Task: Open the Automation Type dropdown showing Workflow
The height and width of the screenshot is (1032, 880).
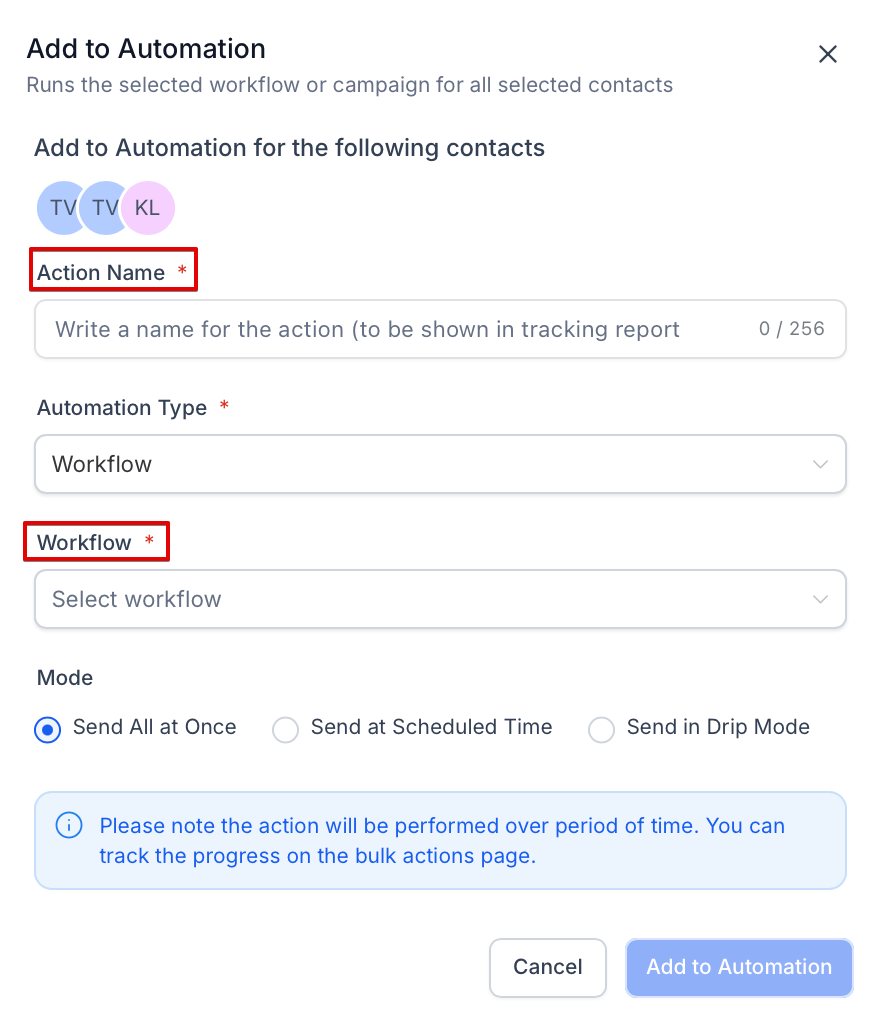Action: click(x=440, y=464)
